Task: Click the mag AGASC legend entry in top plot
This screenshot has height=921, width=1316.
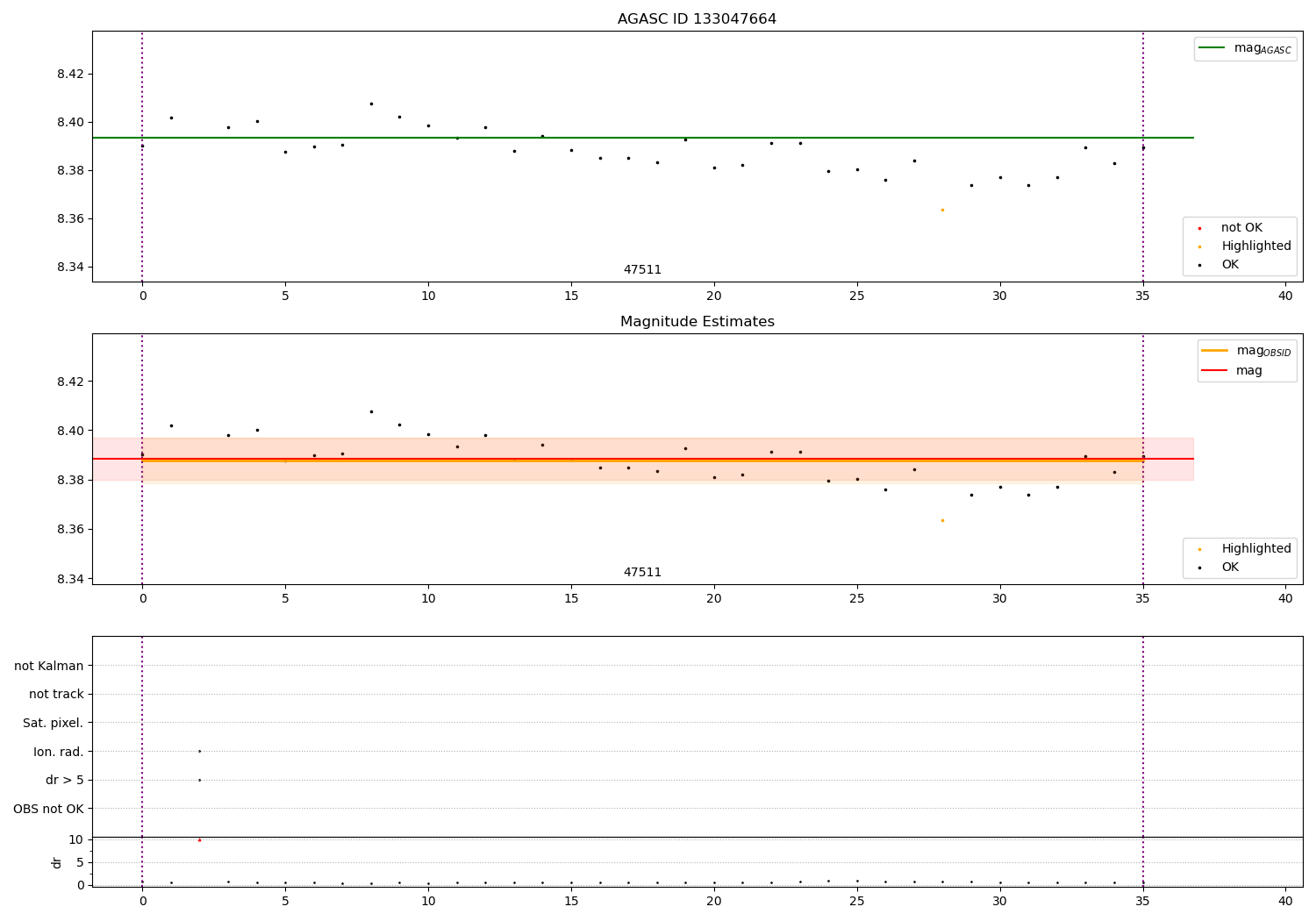Action: [x=1245, y=48]
